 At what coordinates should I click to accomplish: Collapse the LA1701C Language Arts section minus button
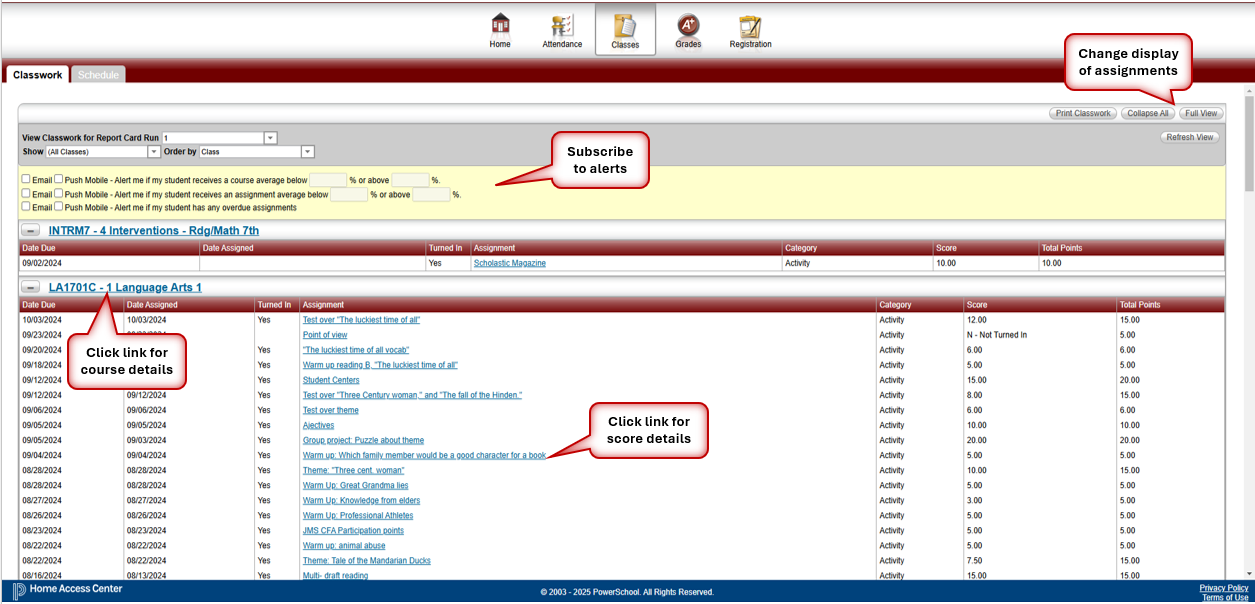31,288
